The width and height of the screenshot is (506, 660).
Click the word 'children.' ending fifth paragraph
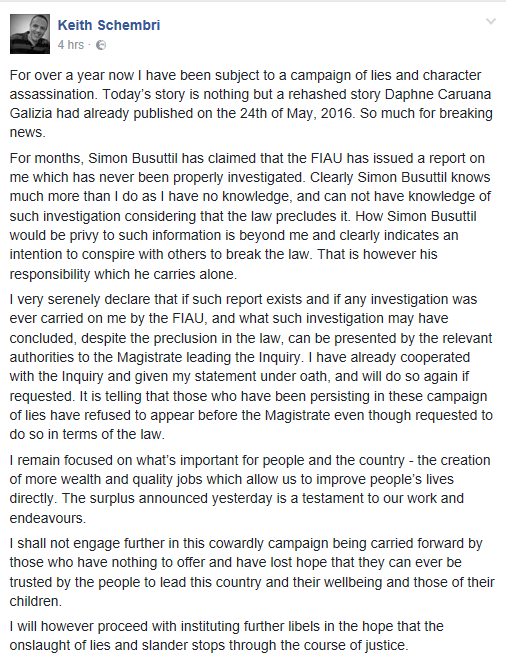(x=36, y=601)
